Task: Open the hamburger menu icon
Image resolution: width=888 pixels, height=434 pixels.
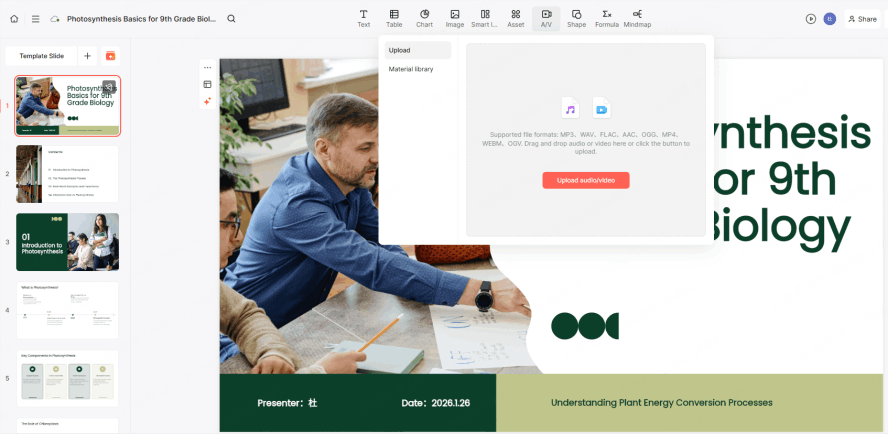Action: click(35, 19)
